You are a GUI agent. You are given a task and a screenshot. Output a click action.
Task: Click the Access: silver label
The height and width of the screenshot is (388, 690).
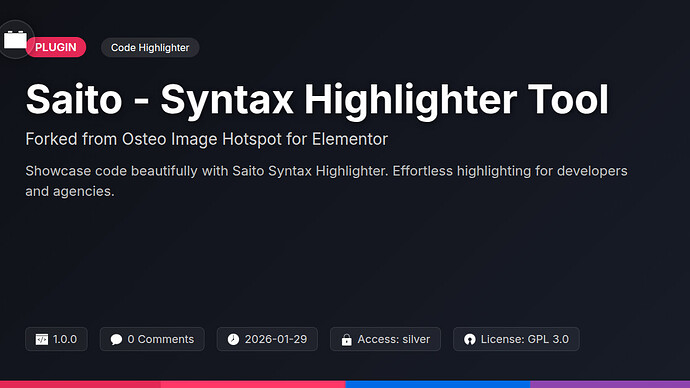tap(394, 339)
